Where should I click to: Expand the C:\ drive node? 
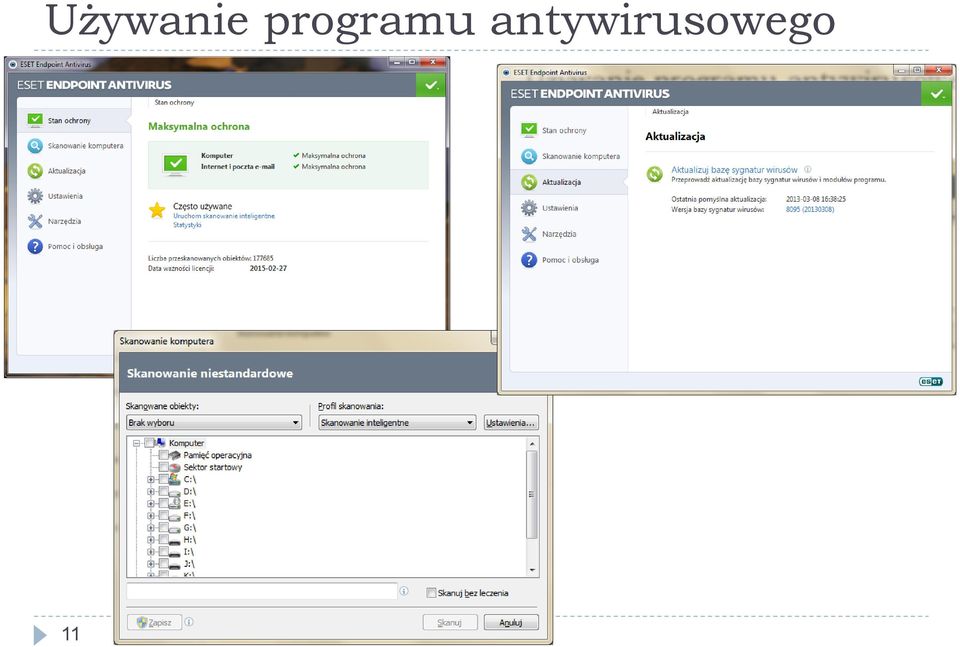[151, 479]
